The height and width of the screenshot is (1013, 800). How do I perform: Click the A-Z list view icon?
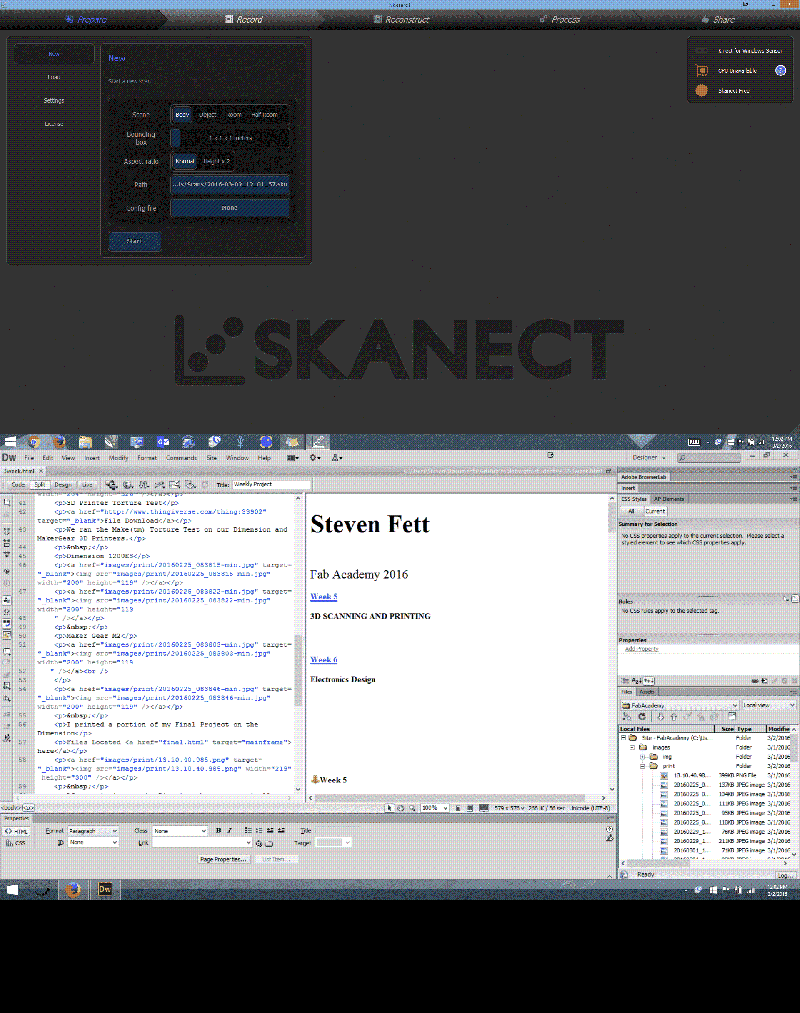tap(637, 680)
